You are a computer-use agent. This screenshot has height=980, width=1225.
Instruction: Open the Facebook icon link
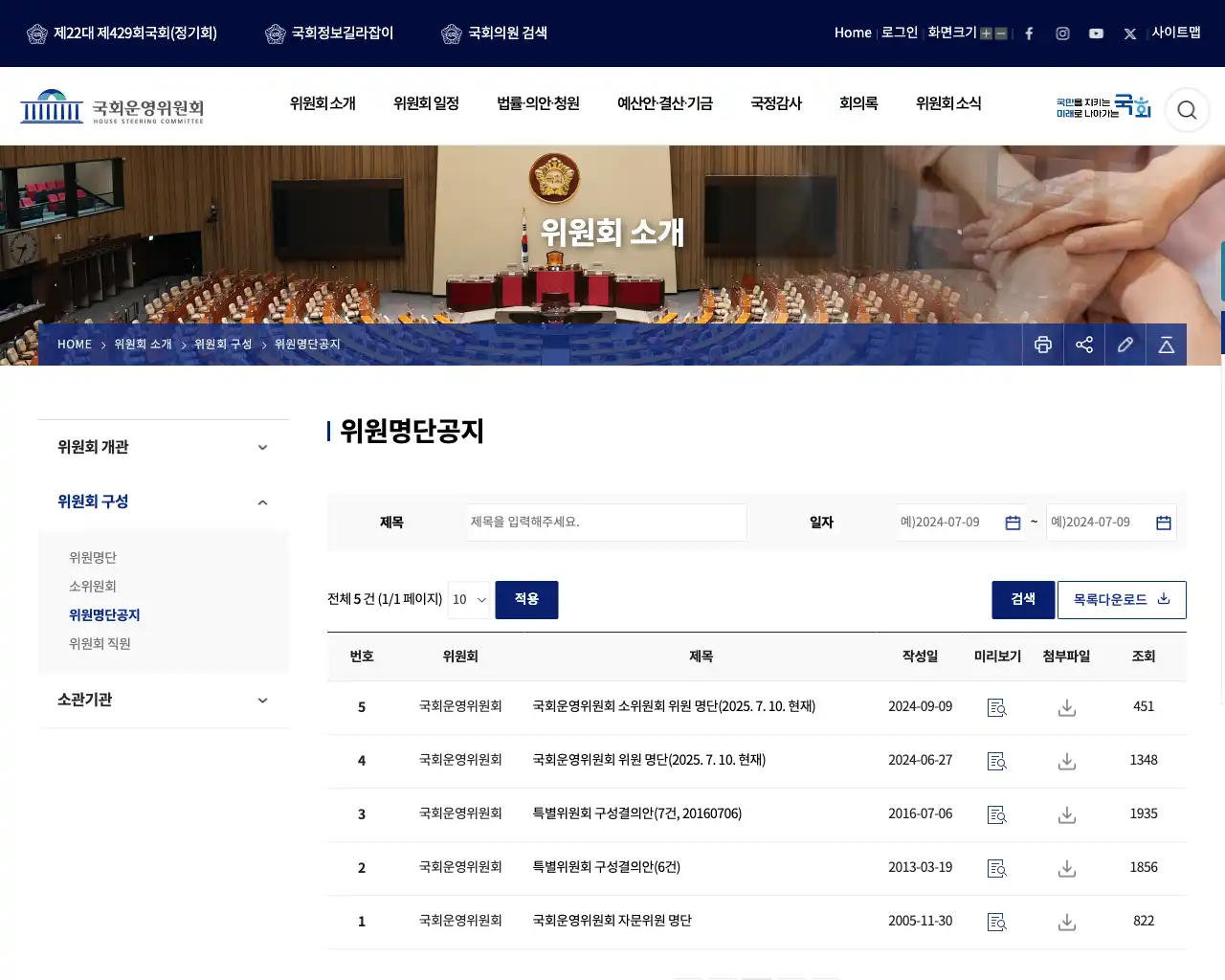1029,33
